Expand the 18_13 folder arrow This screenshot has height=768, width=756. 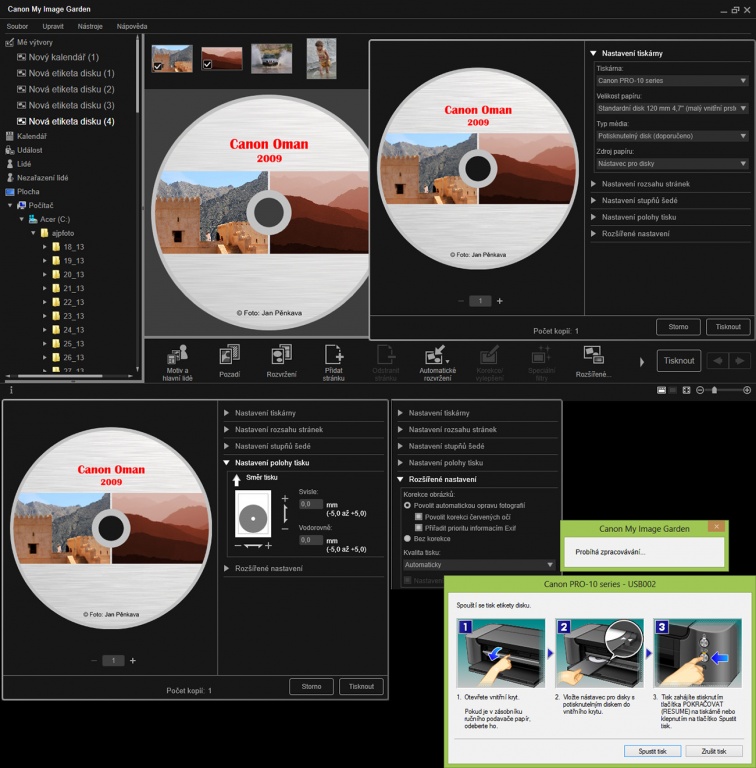coord(45,247)
